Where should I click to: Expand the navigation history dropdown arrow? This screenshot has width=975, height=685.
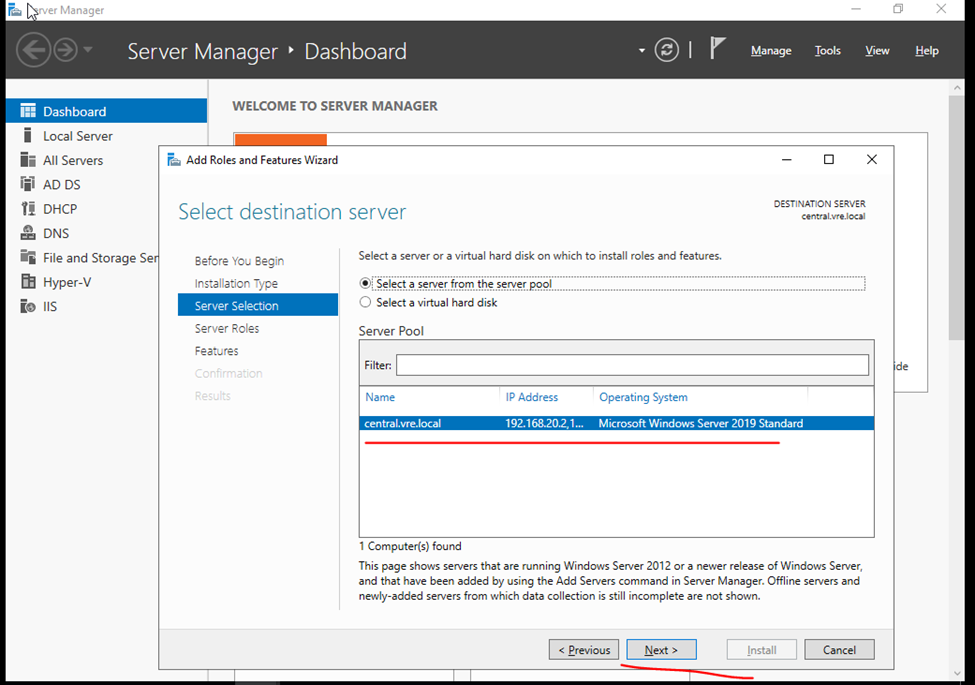coord(88,50)
